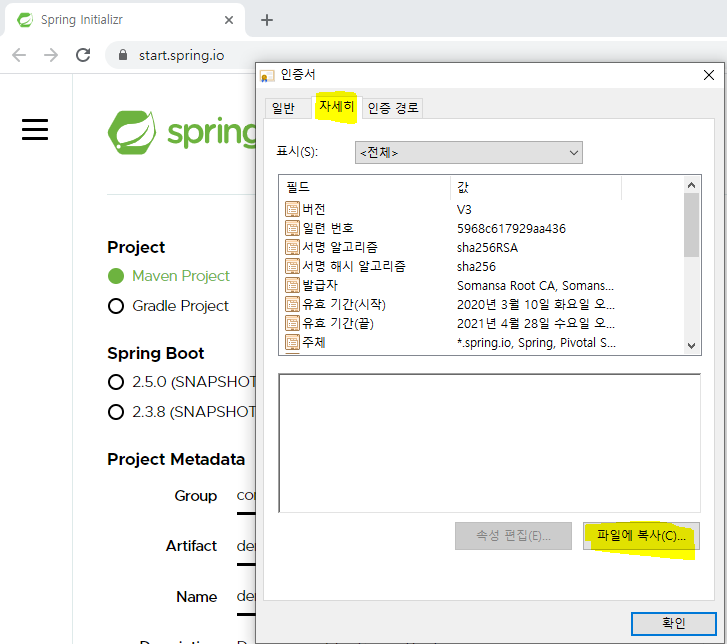The width and height of the screenshot is (727, 644).
Task: Click the Spring leaf logo
Action: tap(132, 132)
